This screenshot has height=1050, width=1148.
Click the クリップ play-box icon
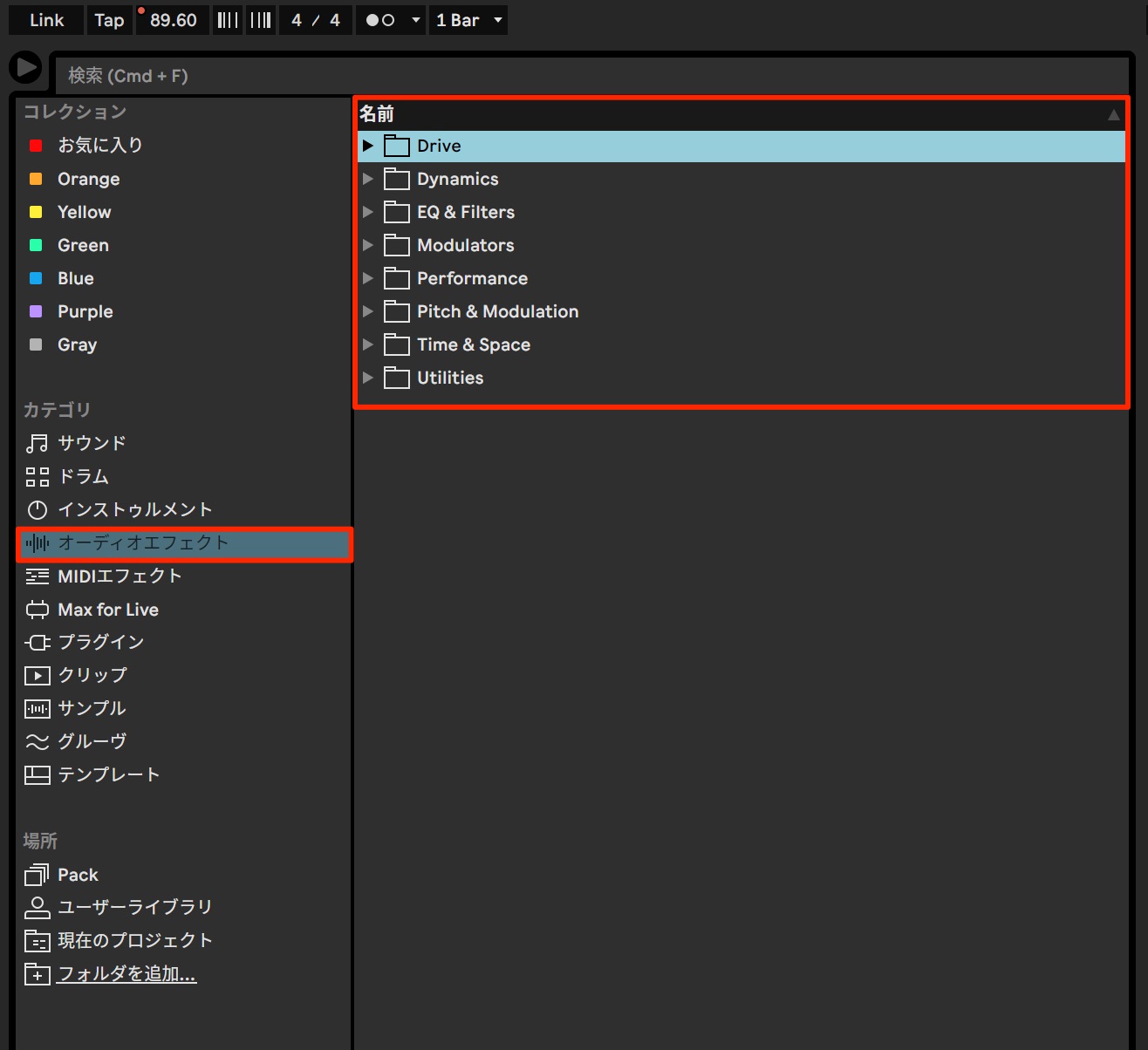pos(37,676)
